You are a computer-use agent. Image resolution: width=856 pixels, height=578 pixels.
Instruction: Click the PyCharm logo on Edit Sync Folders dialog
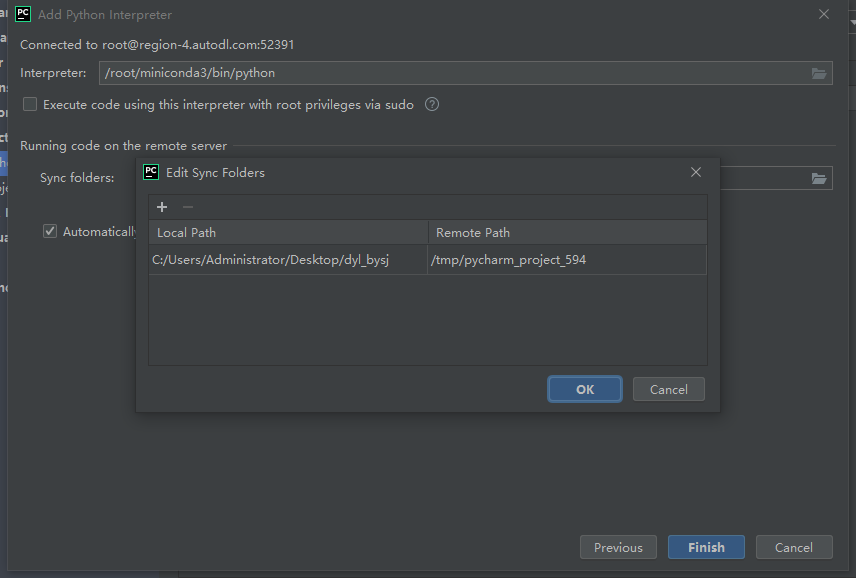coord(151,171)
